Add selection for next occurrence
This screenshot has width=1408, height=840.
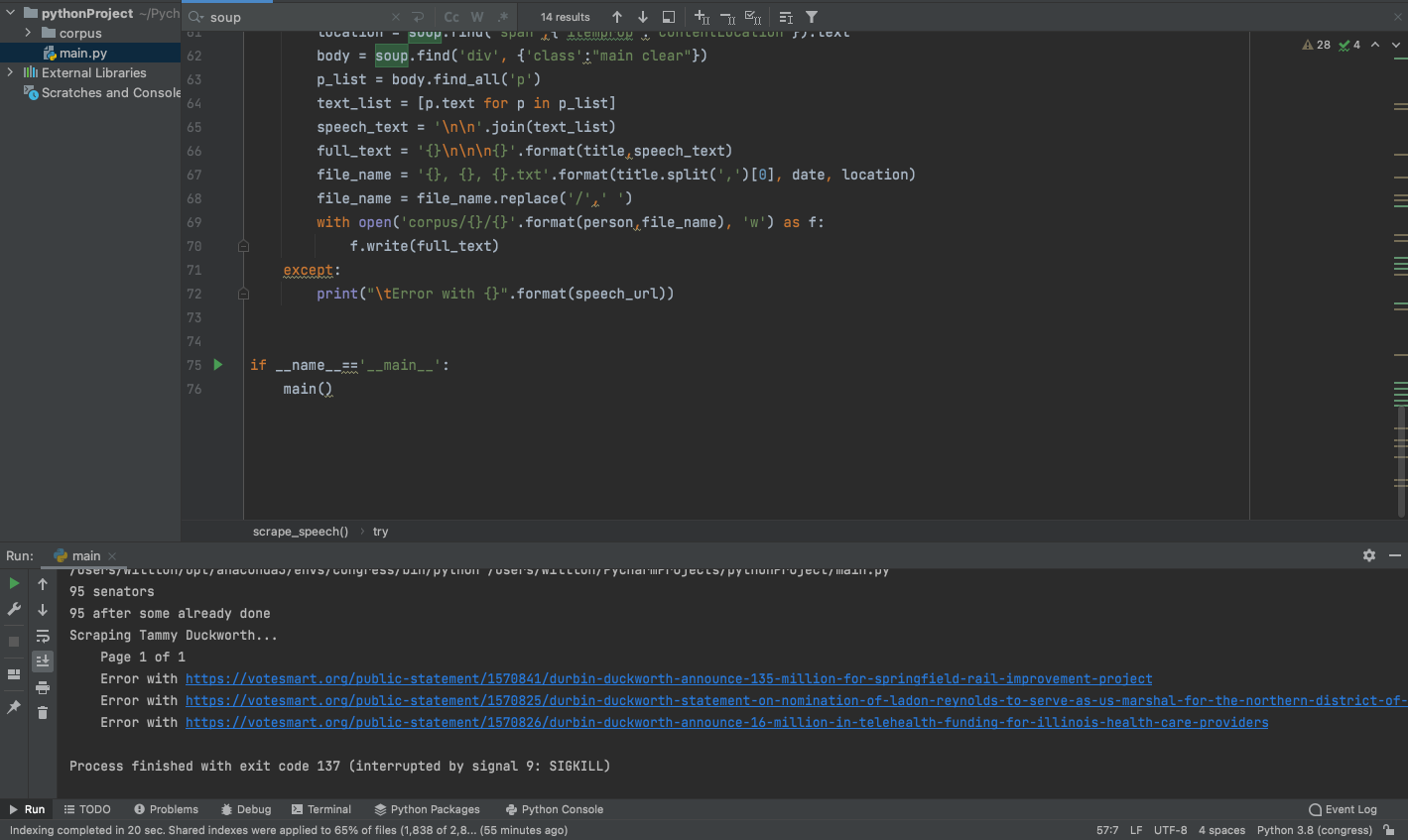coord(702,17)
